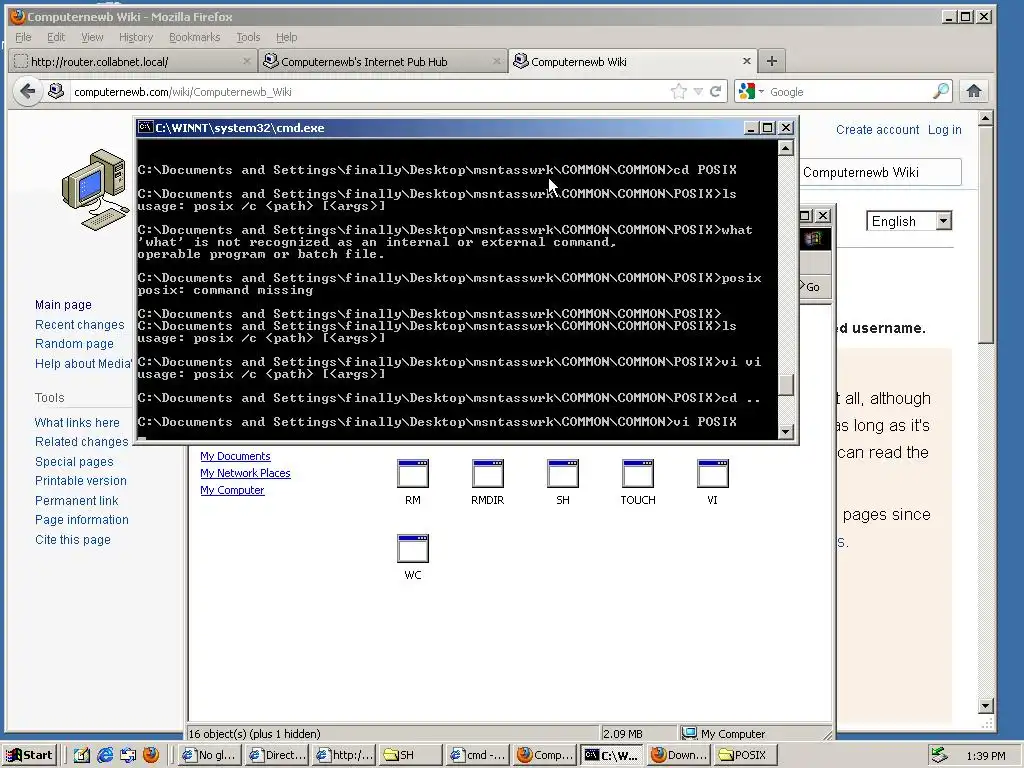The width and height of the screenshot is (1024, 768).
Task: Click the Permanent link
Action: pyautogui.click(x=76, y=501)
